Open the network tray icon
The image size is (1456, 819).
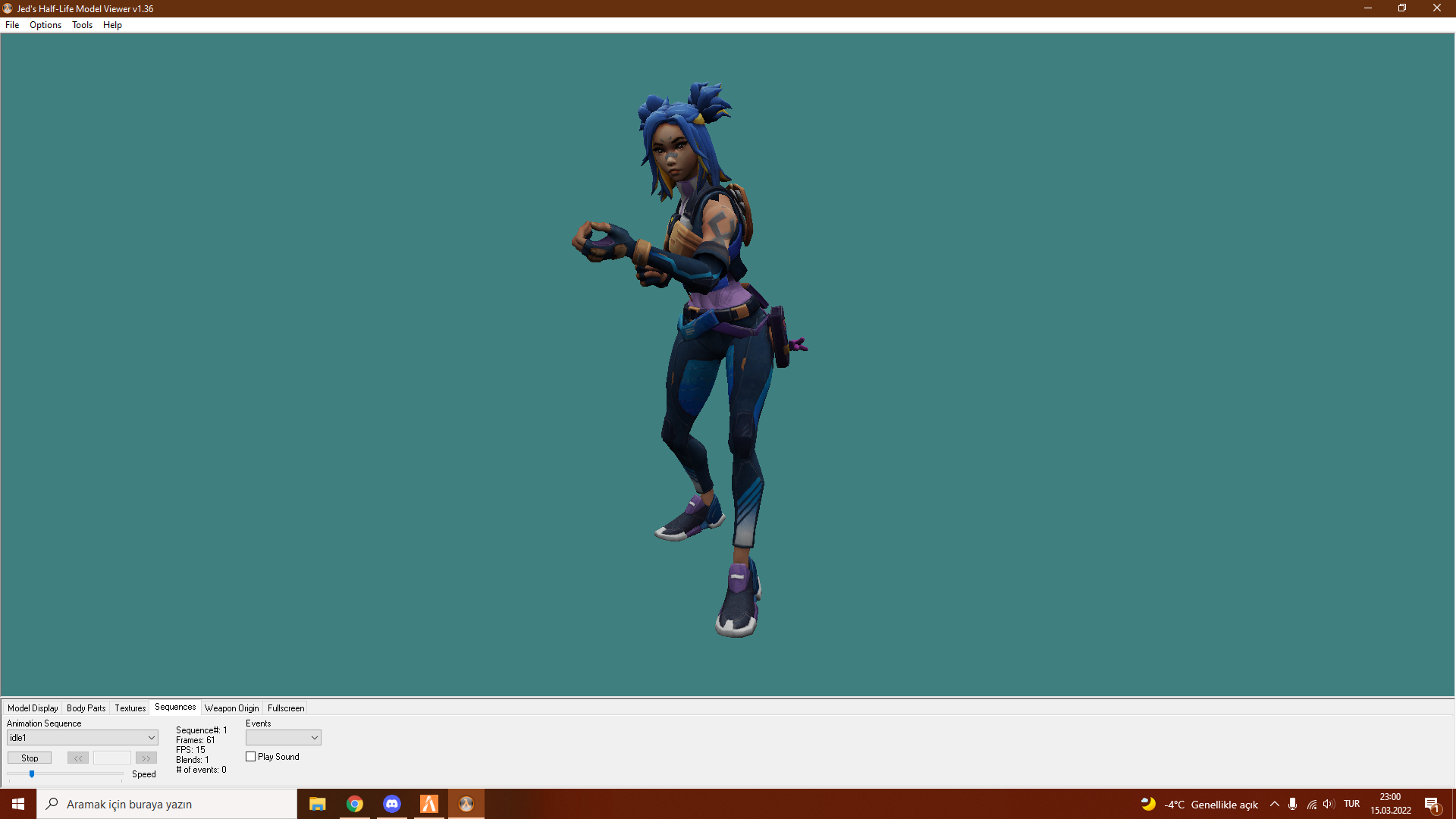pyautogui.click(x=1311, y=804)
